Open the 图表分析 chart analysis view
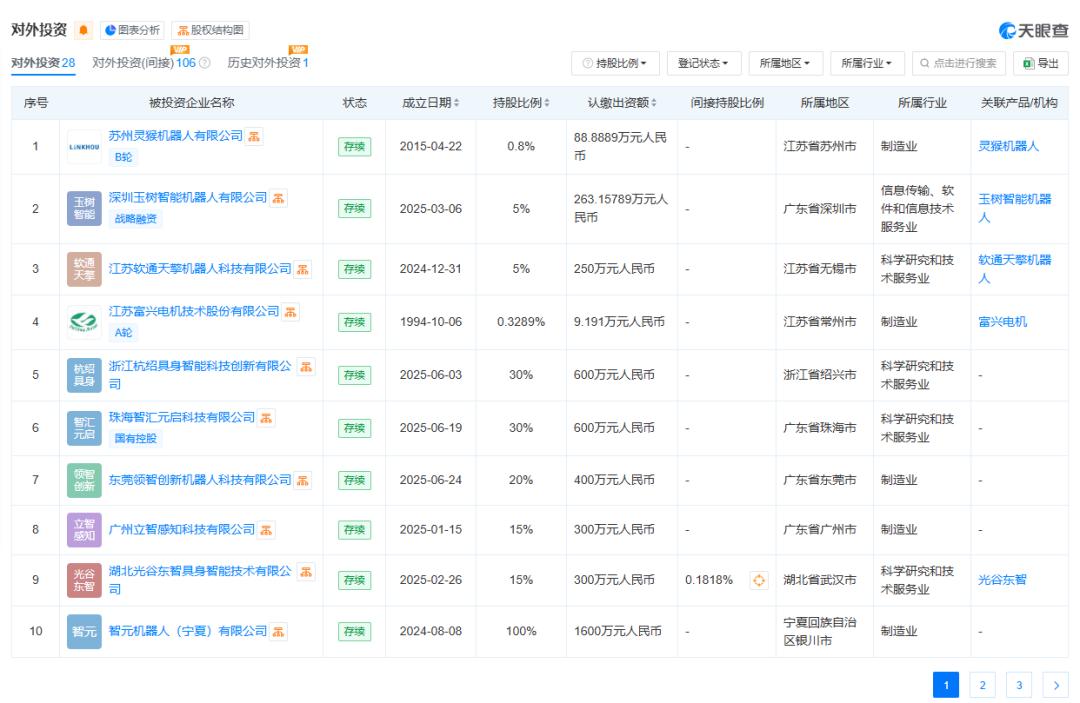 click(133, 31)
